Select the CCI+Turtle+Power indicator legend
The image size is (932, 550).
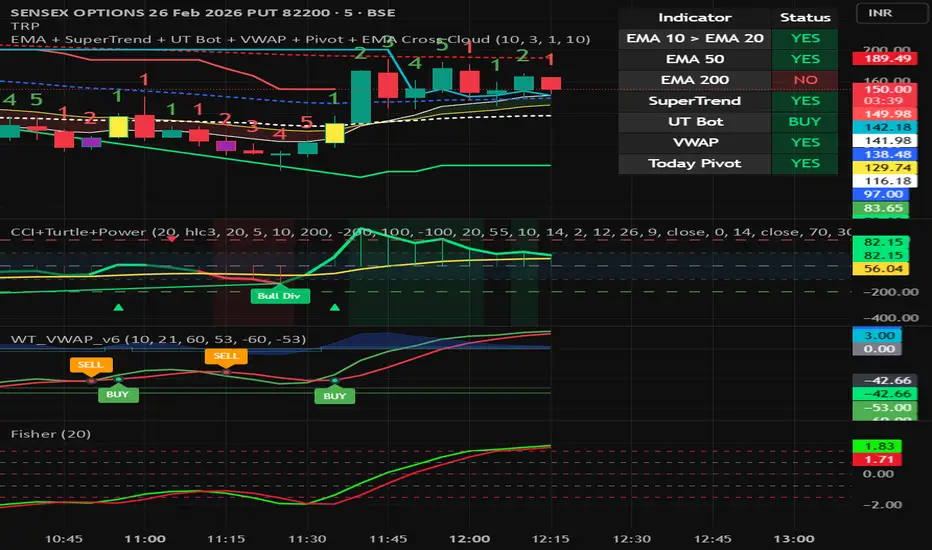click(431, 232)
